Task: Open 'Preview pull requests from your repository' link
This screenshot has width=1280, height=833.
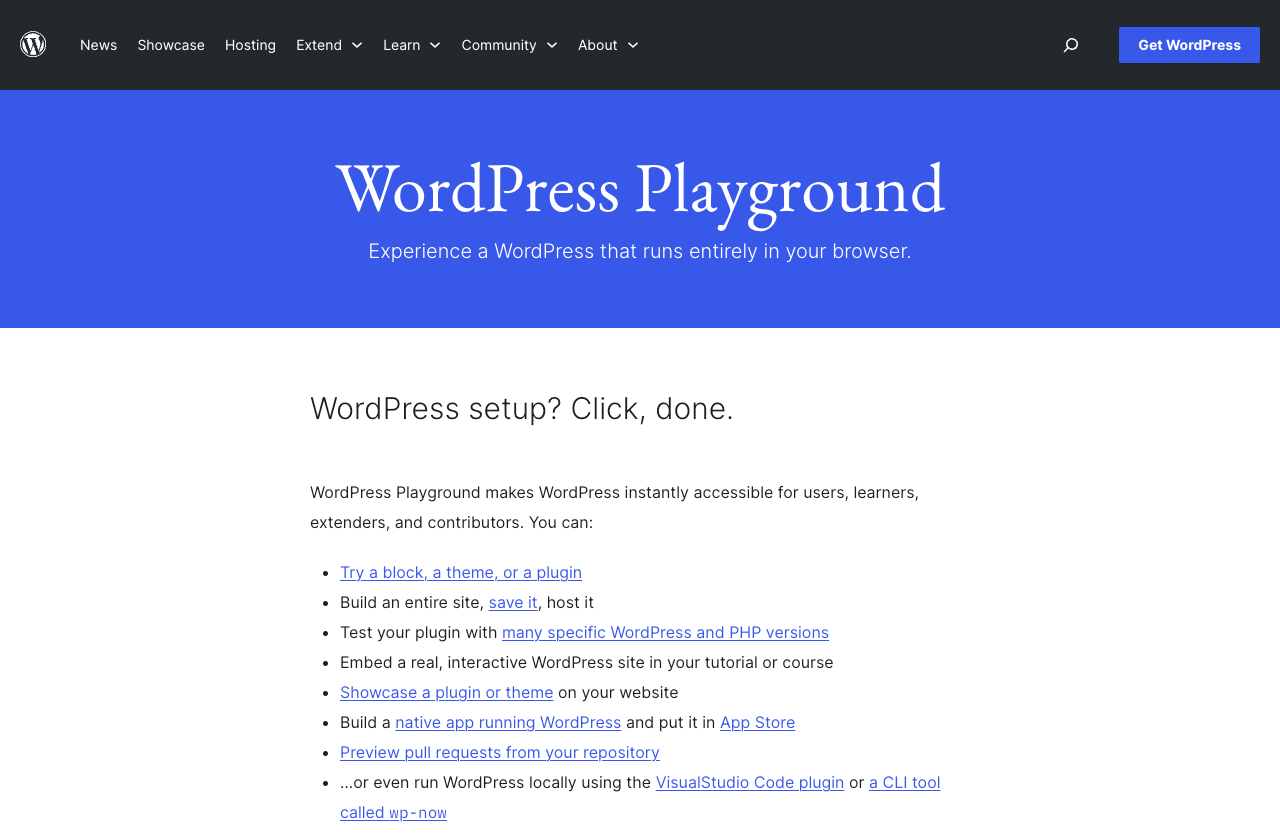Action: click(500, 752)
